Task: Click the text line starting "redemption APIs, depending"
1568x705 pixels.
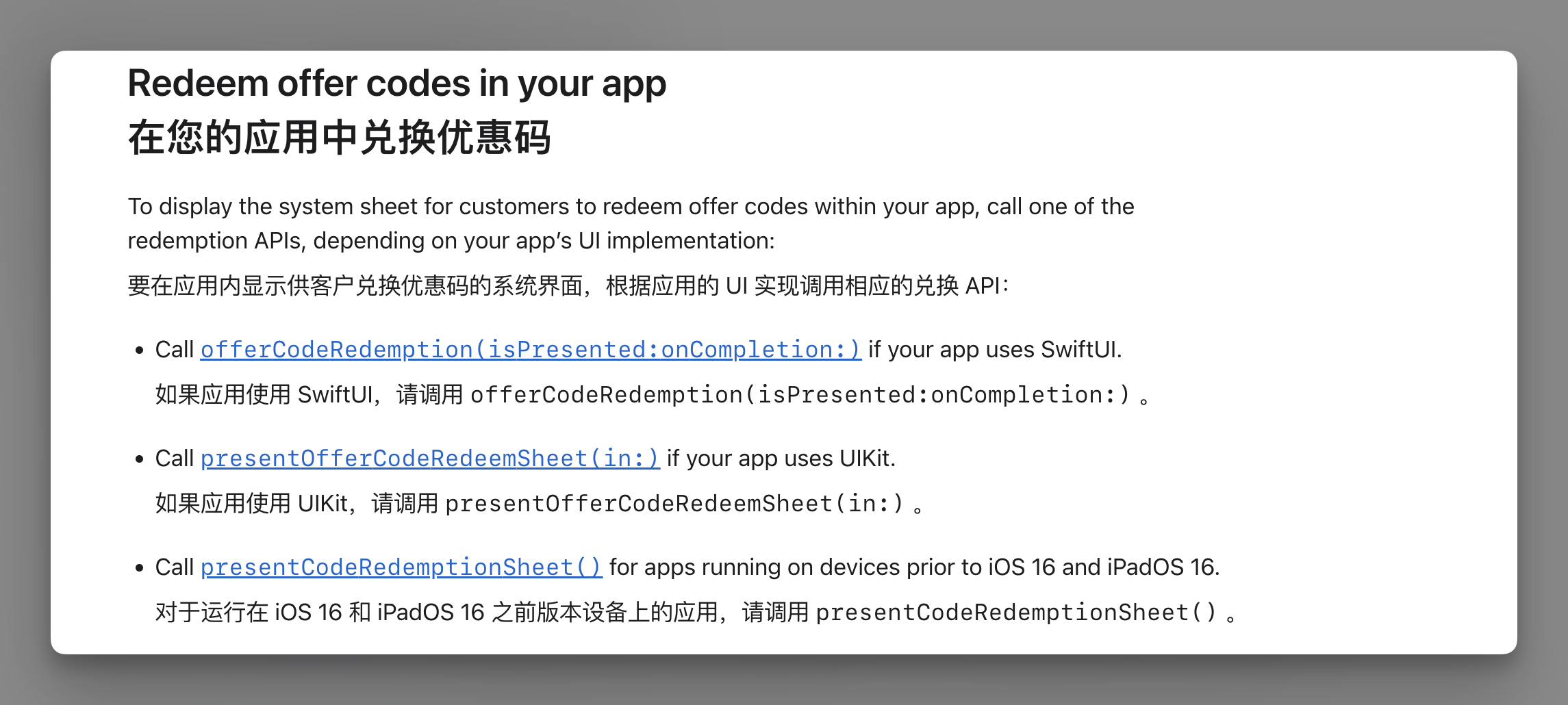Action: point(451,241)
